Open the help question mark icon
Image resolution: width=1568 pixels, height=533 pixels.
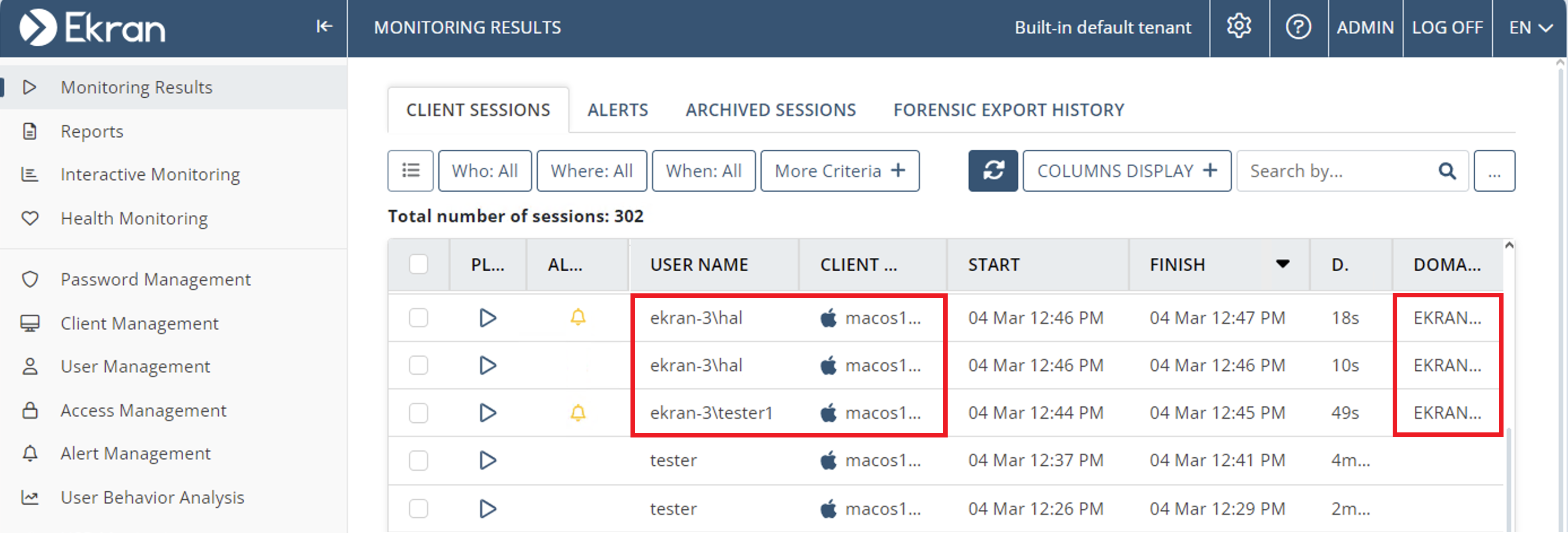pos(1298,27)
